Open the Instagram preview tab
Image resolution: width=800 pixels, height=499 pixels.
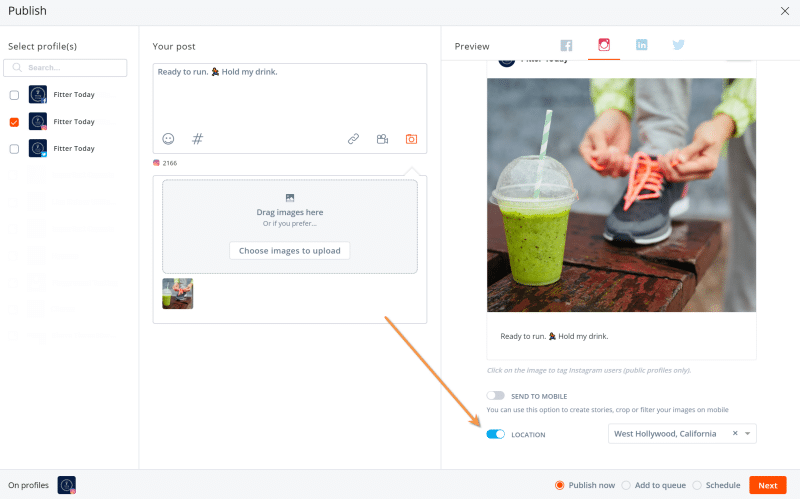pyautogui.click(x=604, y=45)
